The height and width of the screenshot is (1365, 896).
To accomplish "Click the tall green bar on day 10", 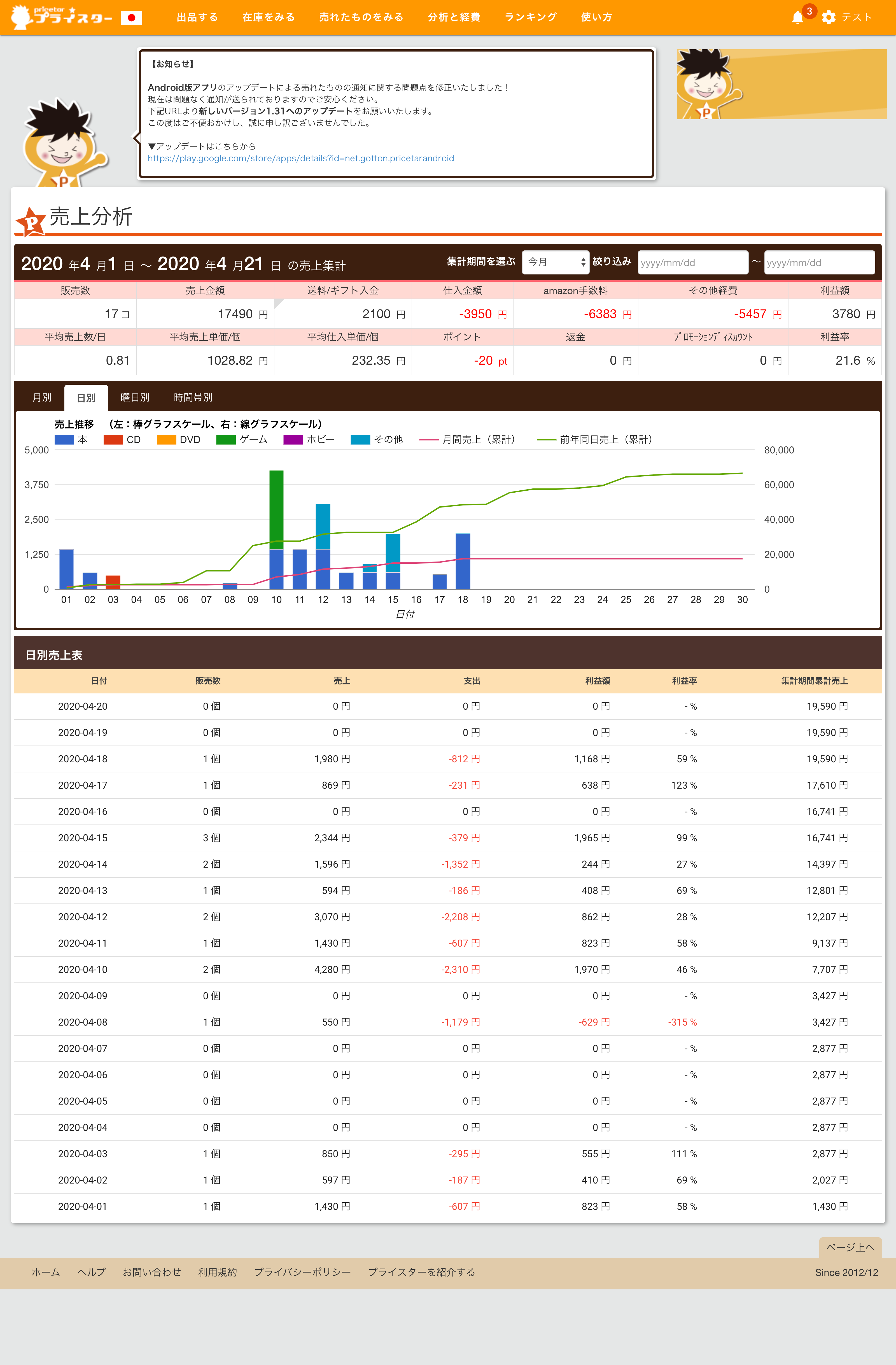I will tap(276, 509).
